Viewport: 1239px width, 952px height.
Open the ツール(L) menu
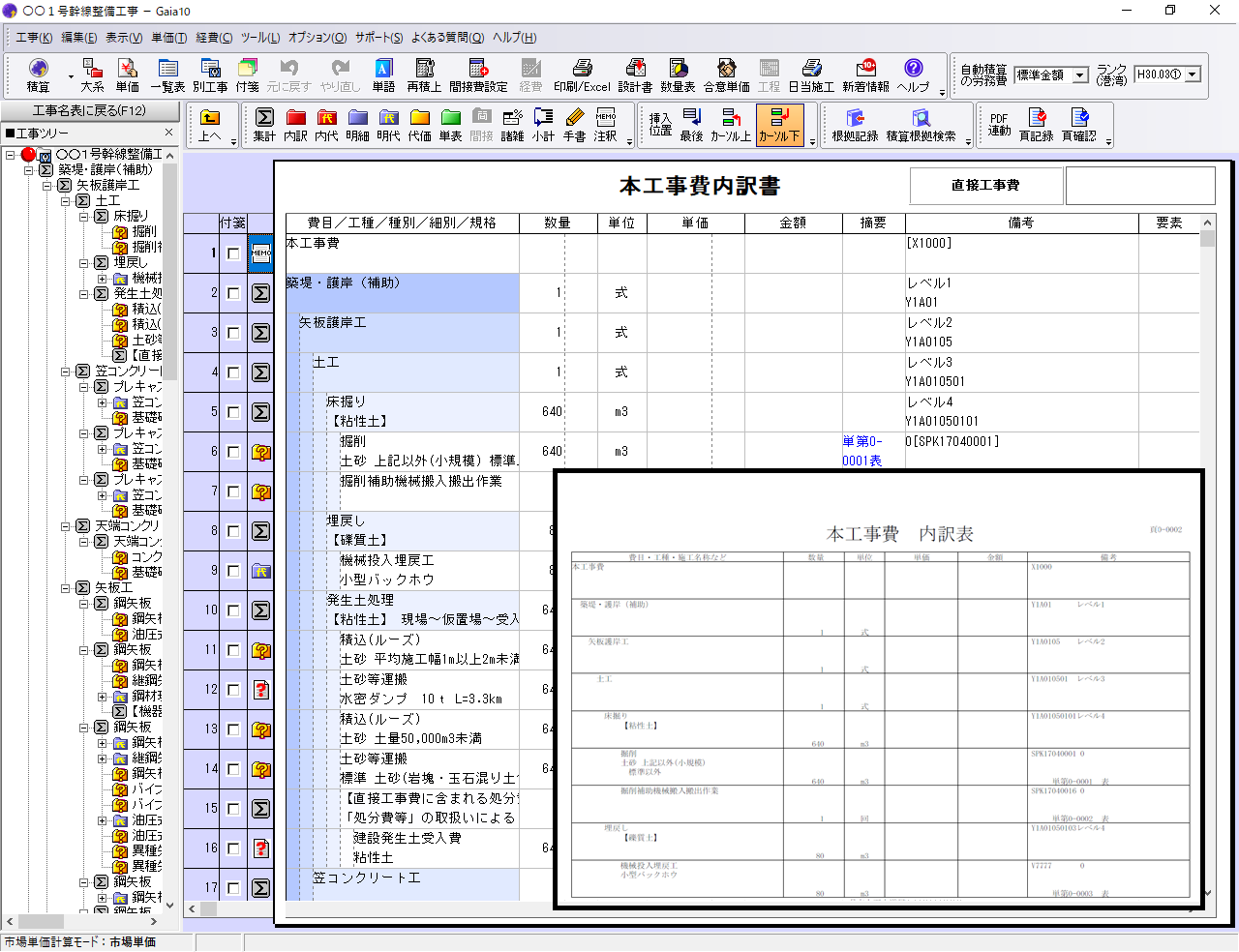(x=259, y=38)
